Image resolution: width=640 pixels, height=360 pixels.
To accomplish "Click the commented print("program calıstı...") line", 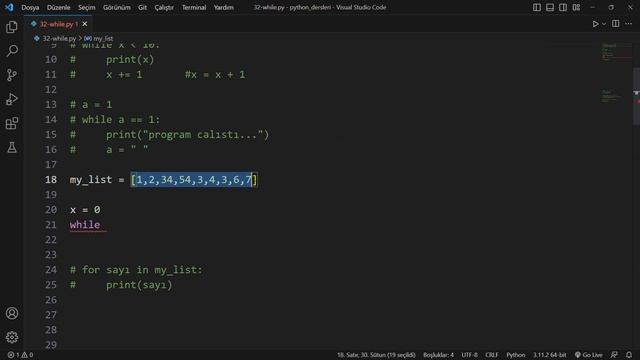I will (169, 135).
